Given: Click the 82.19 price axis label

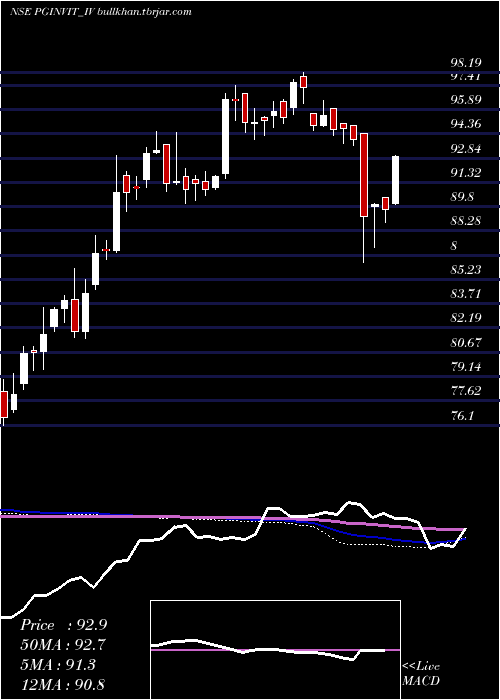Looking at the screenshot, I should 467,318.
